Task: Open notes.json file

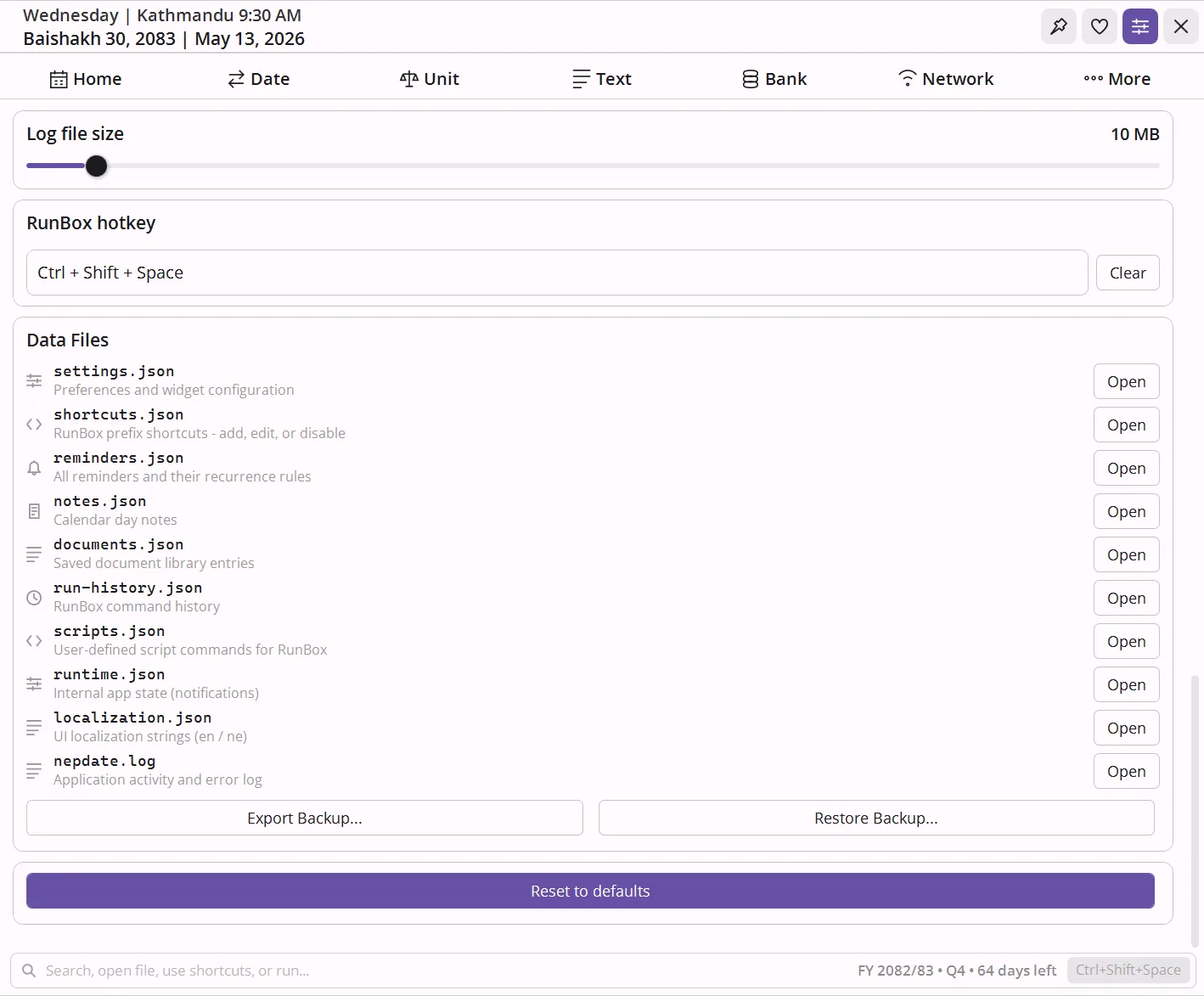Action: [1127, 511]
